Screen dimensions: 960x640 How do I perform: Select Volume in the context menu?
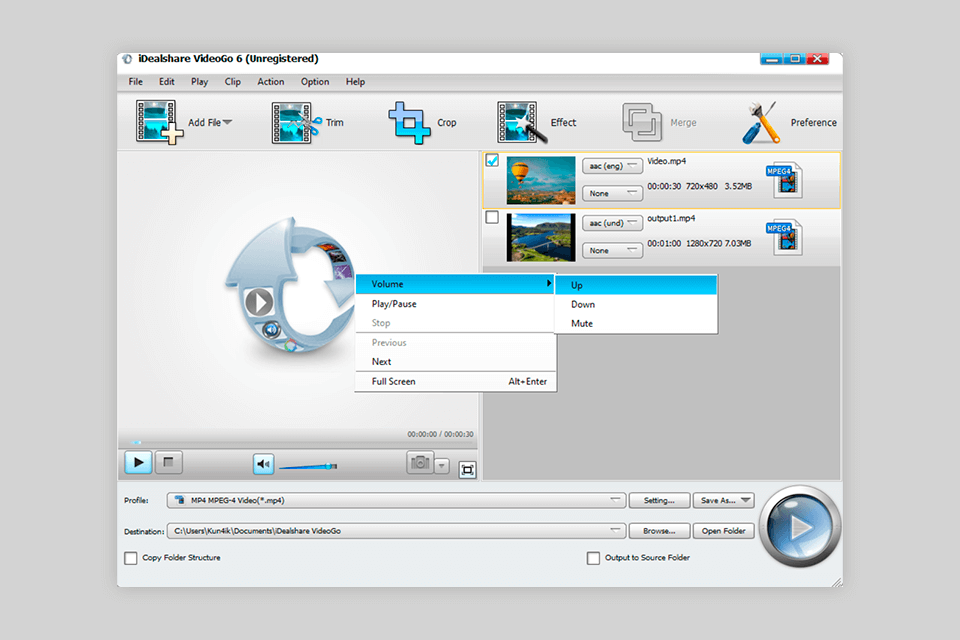(x=456, y=284)
